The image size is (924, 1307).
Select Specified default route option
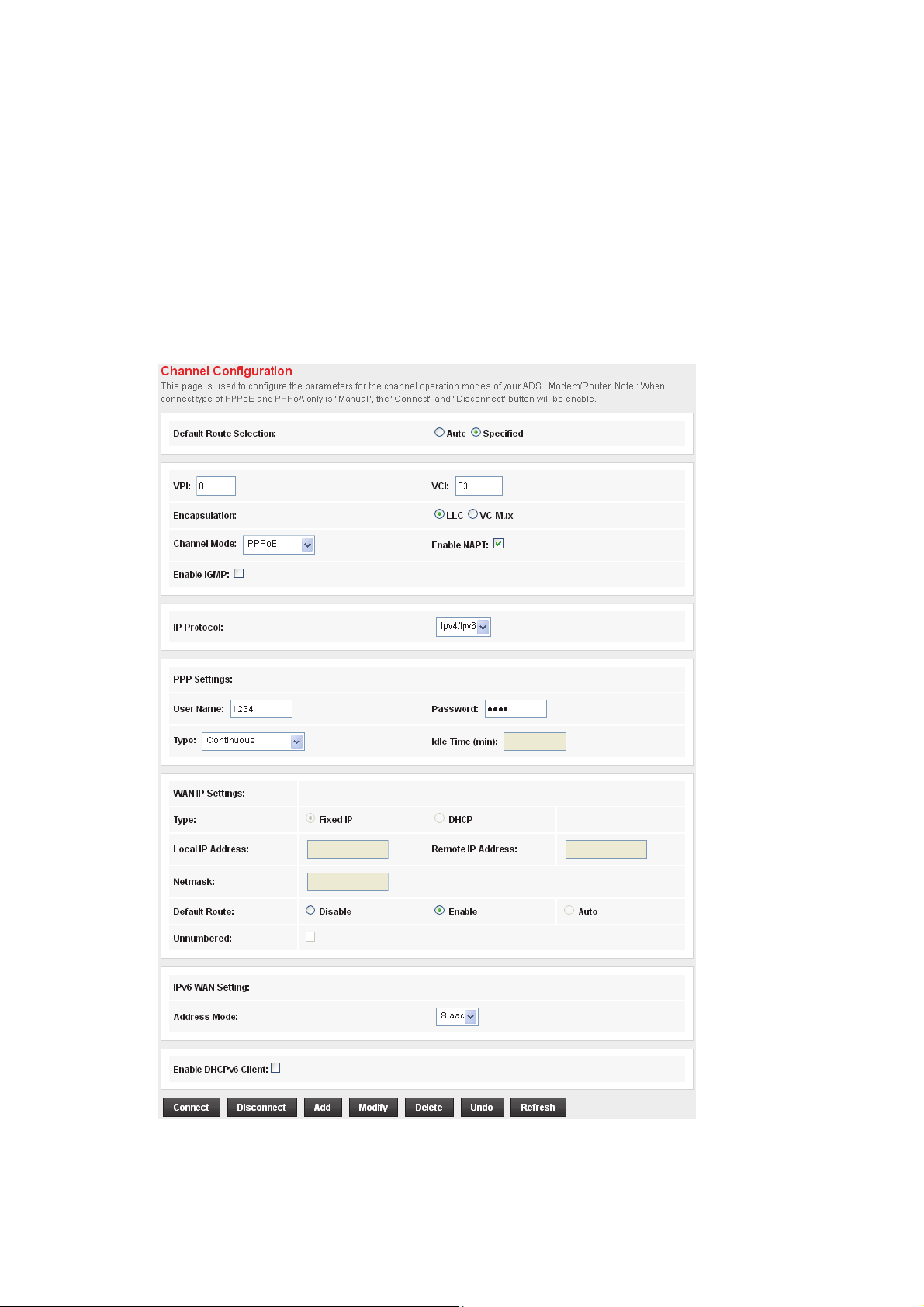click(476, 433)
